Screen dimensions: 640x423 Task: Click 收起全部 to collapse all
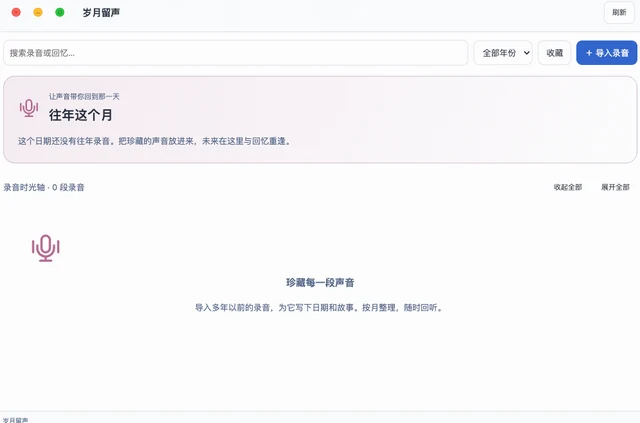pos(568,187)
